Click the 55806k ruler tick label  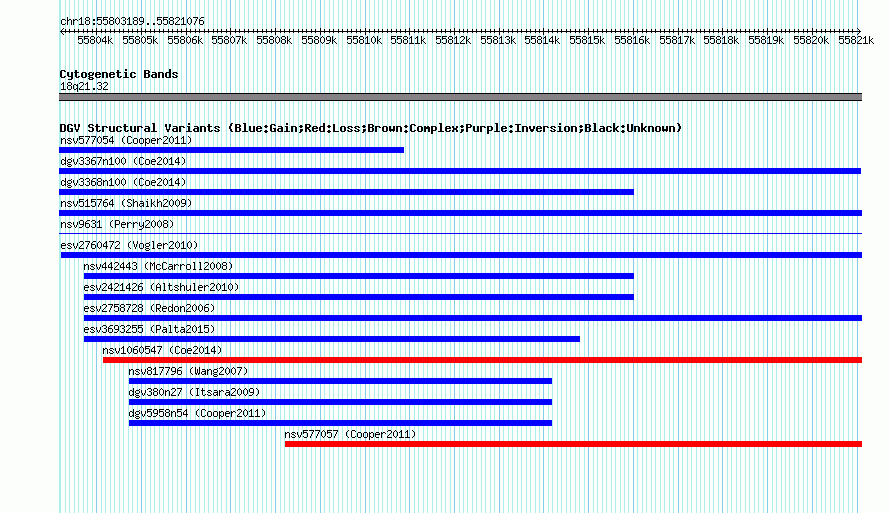(x=185, y=40)
